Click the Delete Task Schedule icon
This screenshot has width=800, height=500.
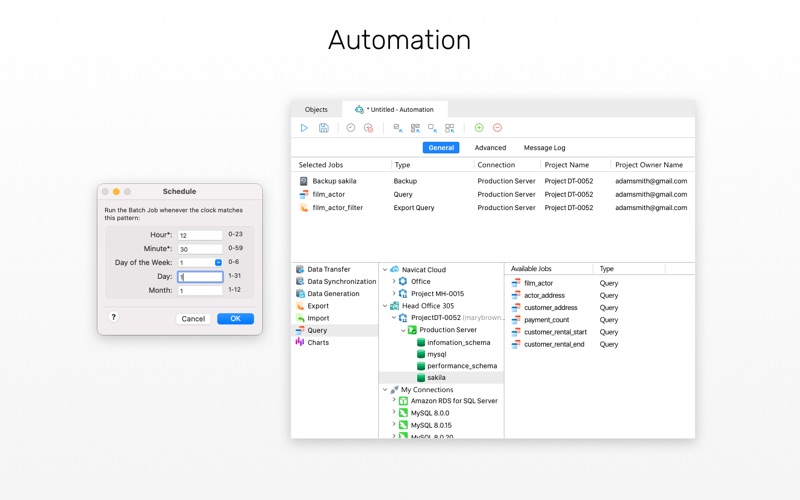[368, 128]
